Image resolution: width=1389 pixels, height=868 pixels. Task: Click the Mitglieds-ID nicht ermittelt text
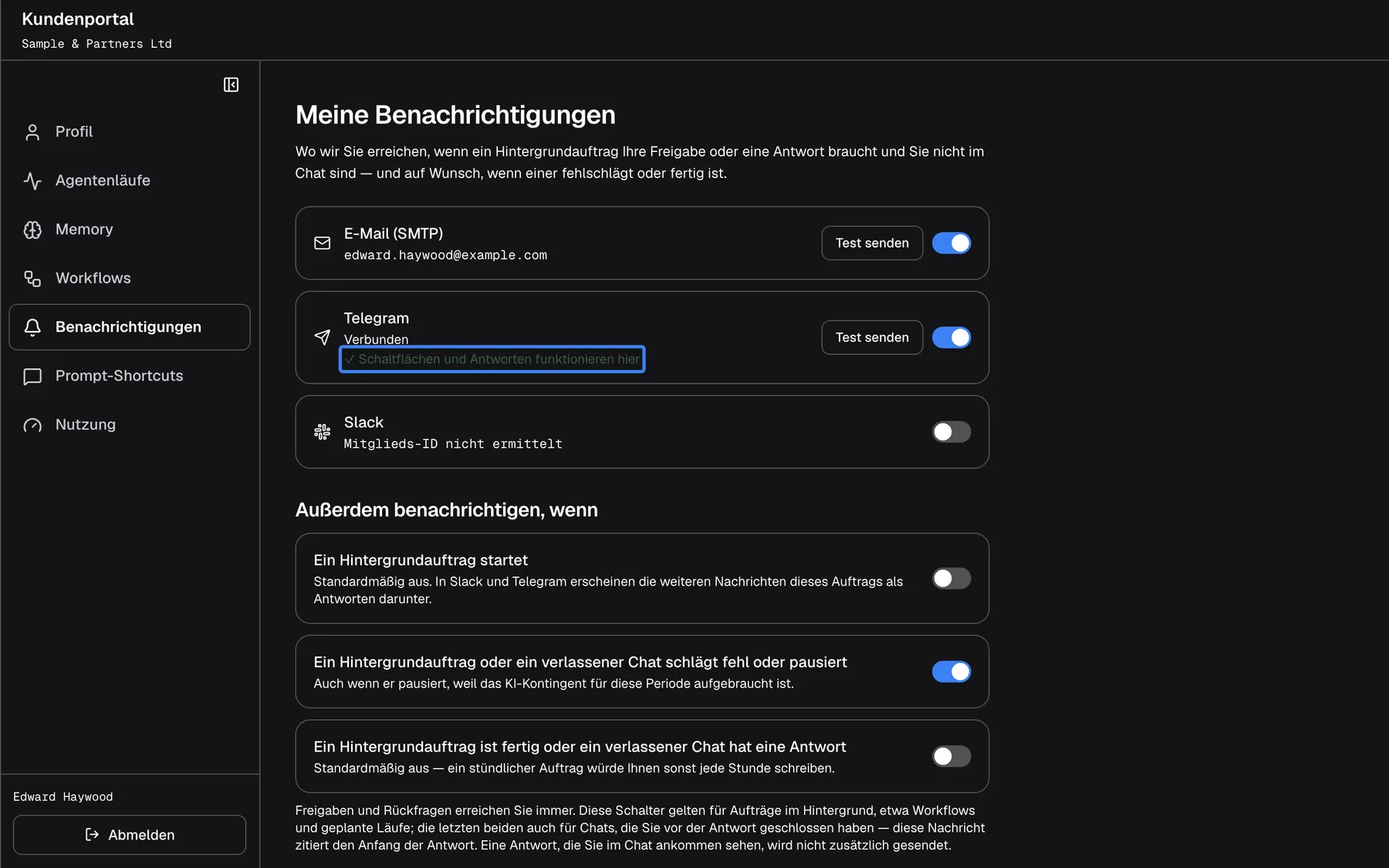[453, 444]
